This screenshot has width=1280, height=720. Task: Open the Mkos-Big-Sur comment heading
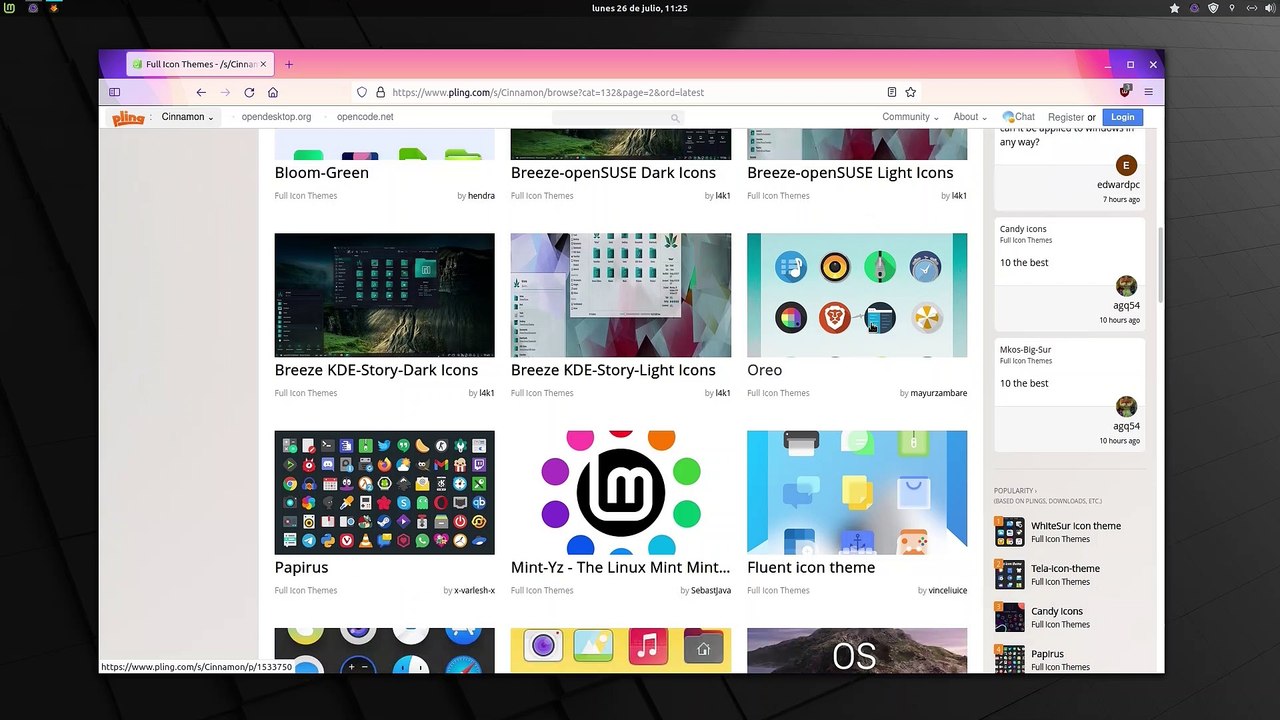(1025, 350)
